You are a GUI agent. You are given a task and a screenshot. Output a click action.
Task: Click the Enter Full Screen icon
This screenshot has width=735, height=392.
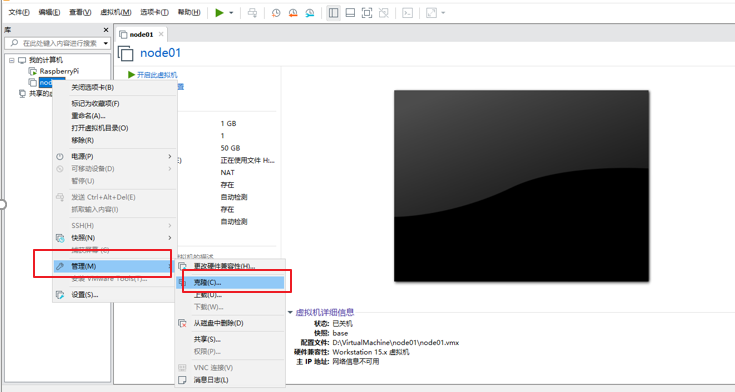(x=367, y=13)
